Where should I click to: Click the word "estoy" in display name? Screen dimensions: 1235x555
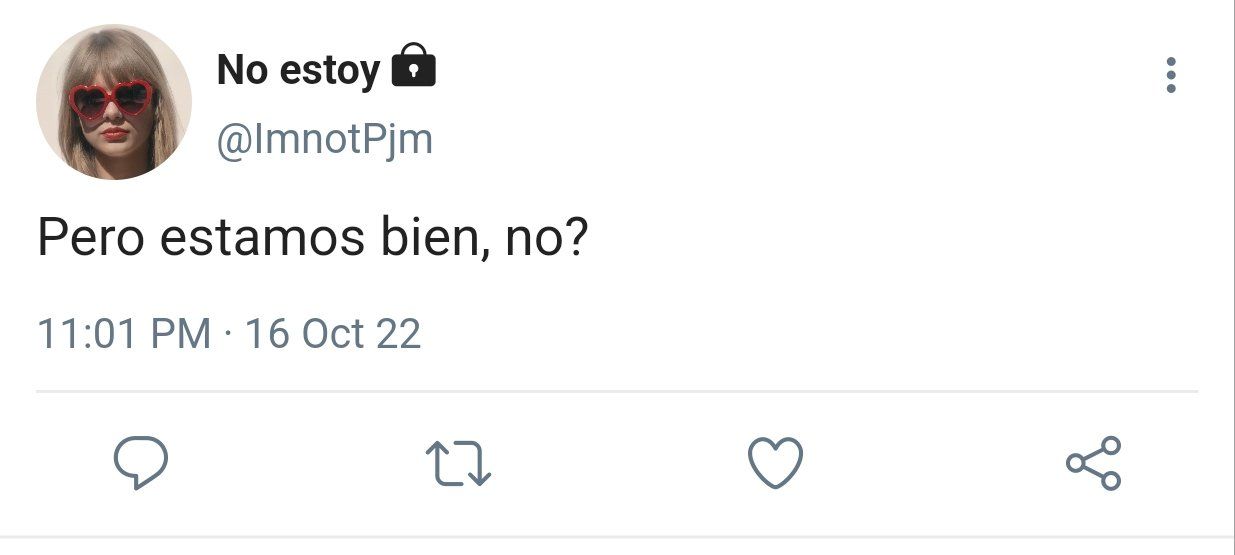click(329, 72)
